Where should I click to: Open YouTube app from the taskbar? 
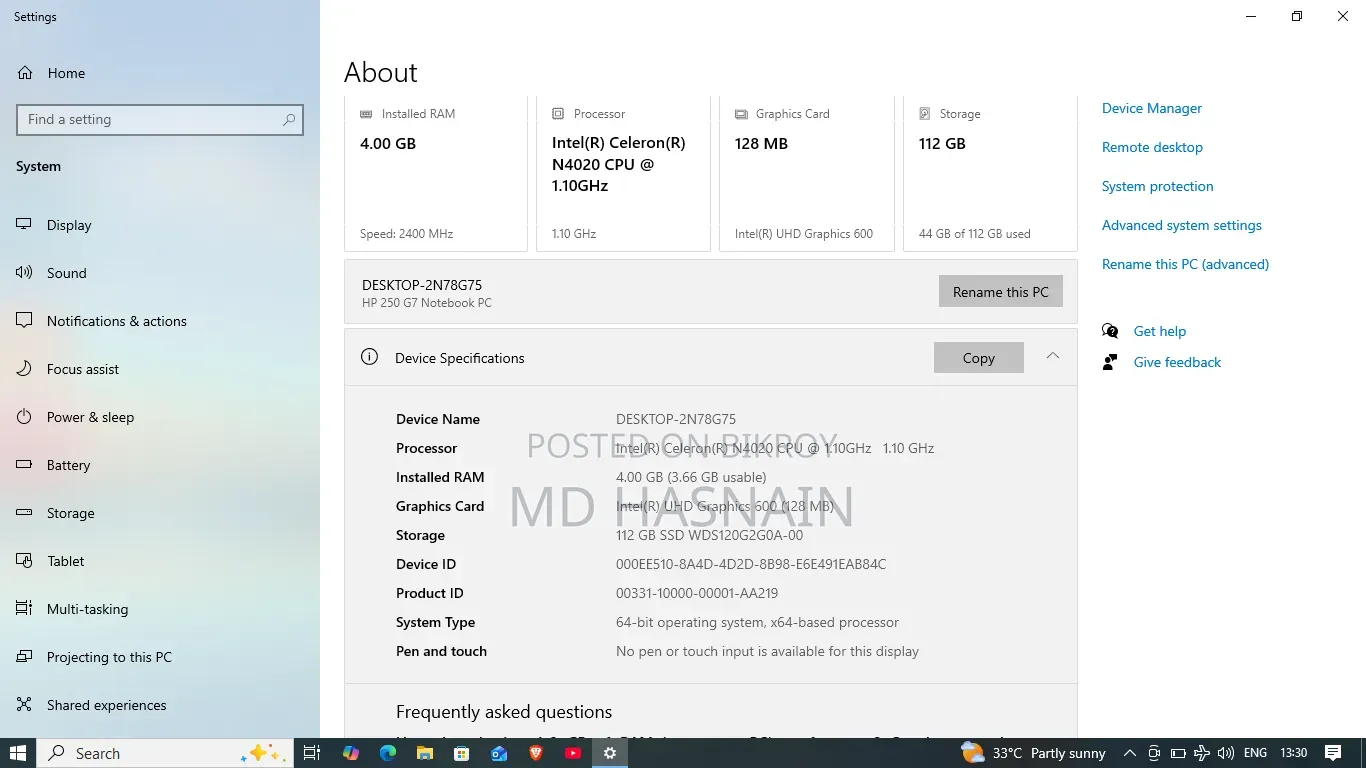pos(573,753)
